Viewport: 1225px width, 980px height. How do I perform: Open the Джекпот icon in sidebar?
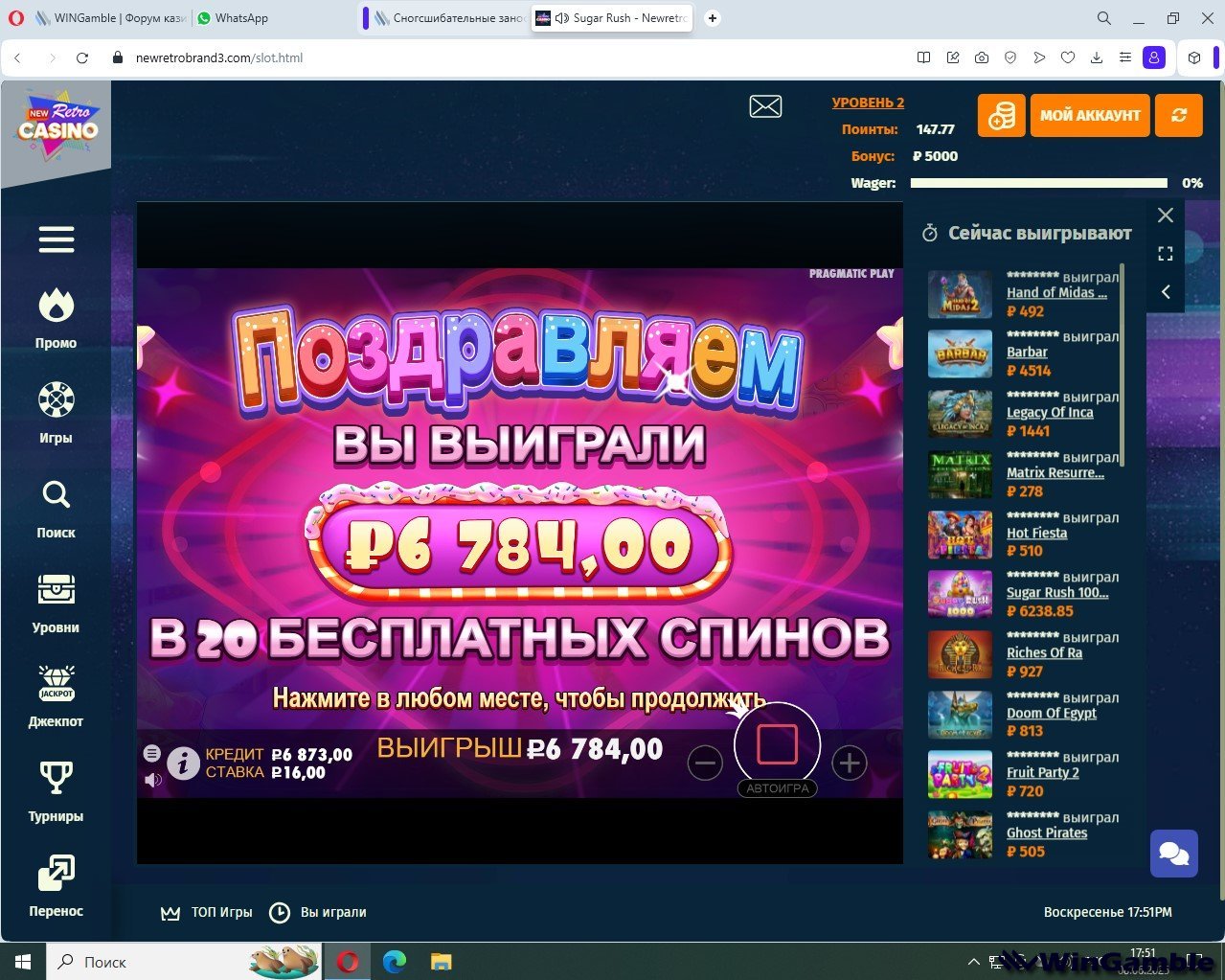coord(56,683)
